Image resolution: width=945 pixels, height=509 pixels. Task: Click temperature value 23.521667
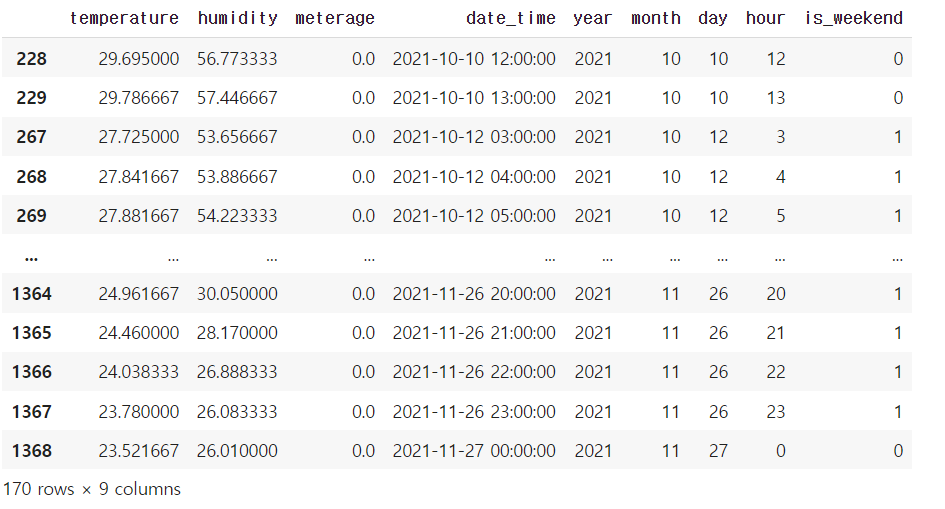click(x=139, y=451)
